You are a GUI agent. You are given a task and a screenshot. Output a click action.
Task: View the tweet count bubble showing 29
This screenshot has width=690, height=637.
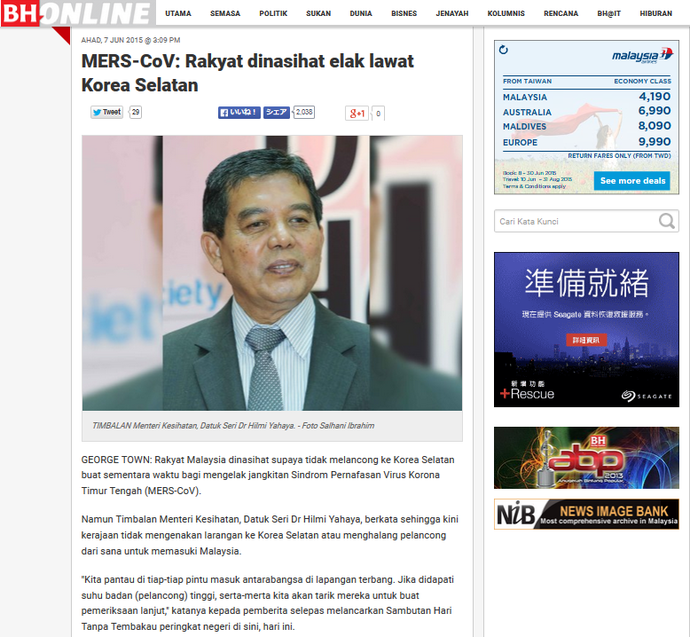[136, 112]
